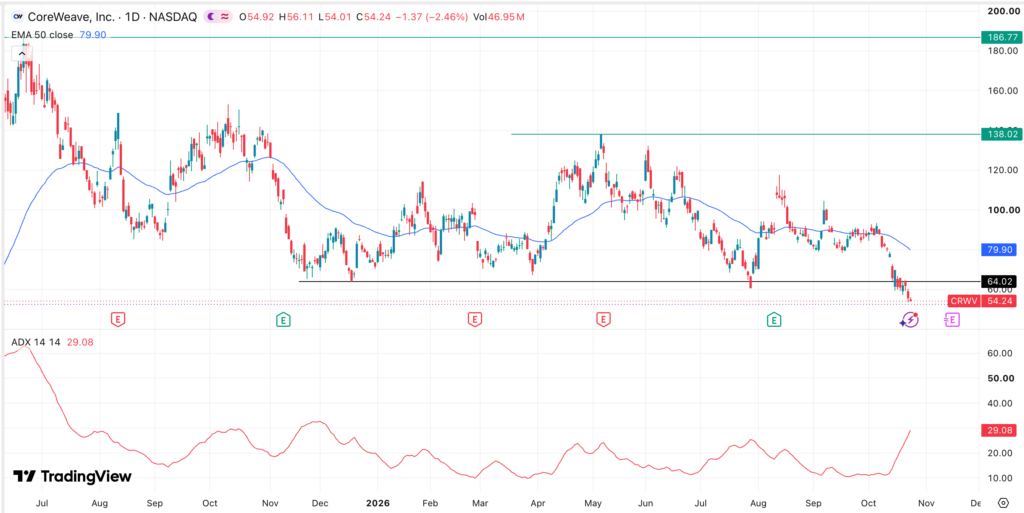Click the 40.00 ADX scale label
Image resolution: width=1024 pixels, height=513 pixels.
coord(1002,403)
